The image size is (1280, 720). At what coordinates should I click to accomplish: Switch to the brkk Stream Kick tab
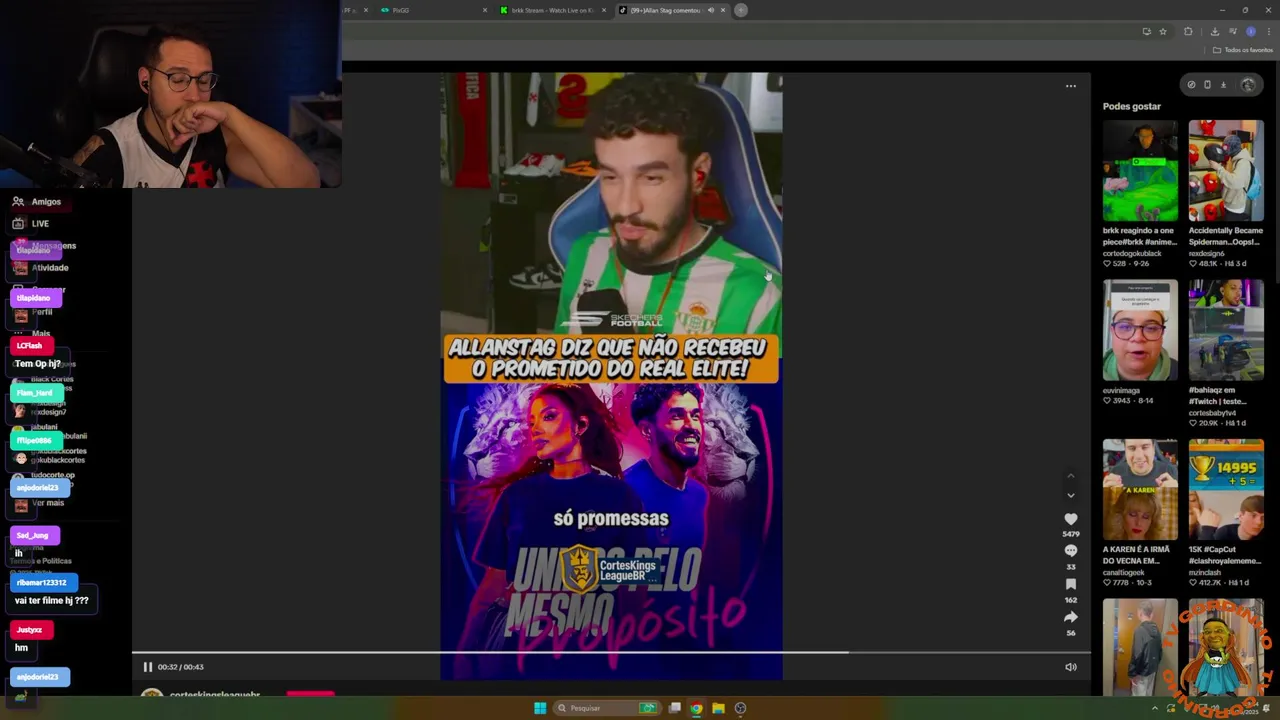pyautogui.click(x=550, y=10)
